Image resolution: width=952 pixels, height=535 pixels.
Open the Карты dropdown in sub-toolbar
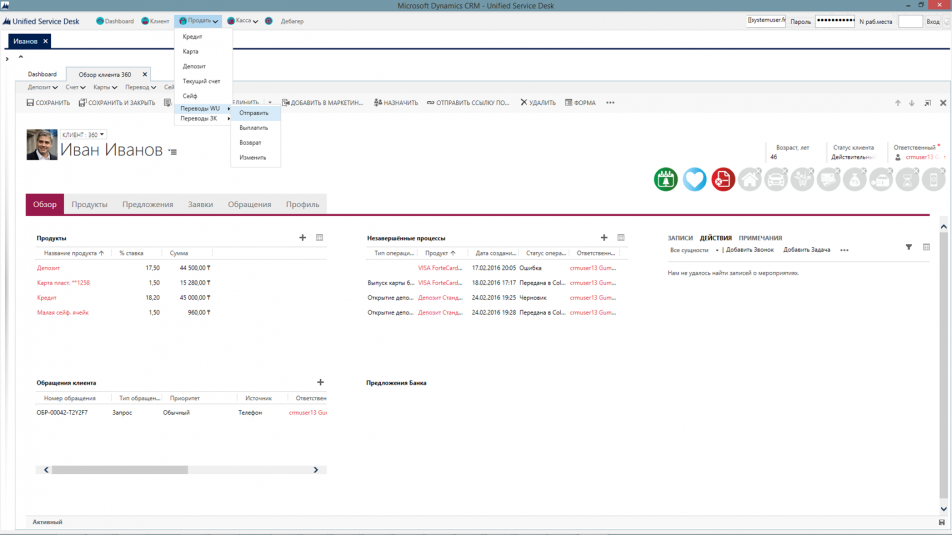pyautogui.click(x=105, y=87)
